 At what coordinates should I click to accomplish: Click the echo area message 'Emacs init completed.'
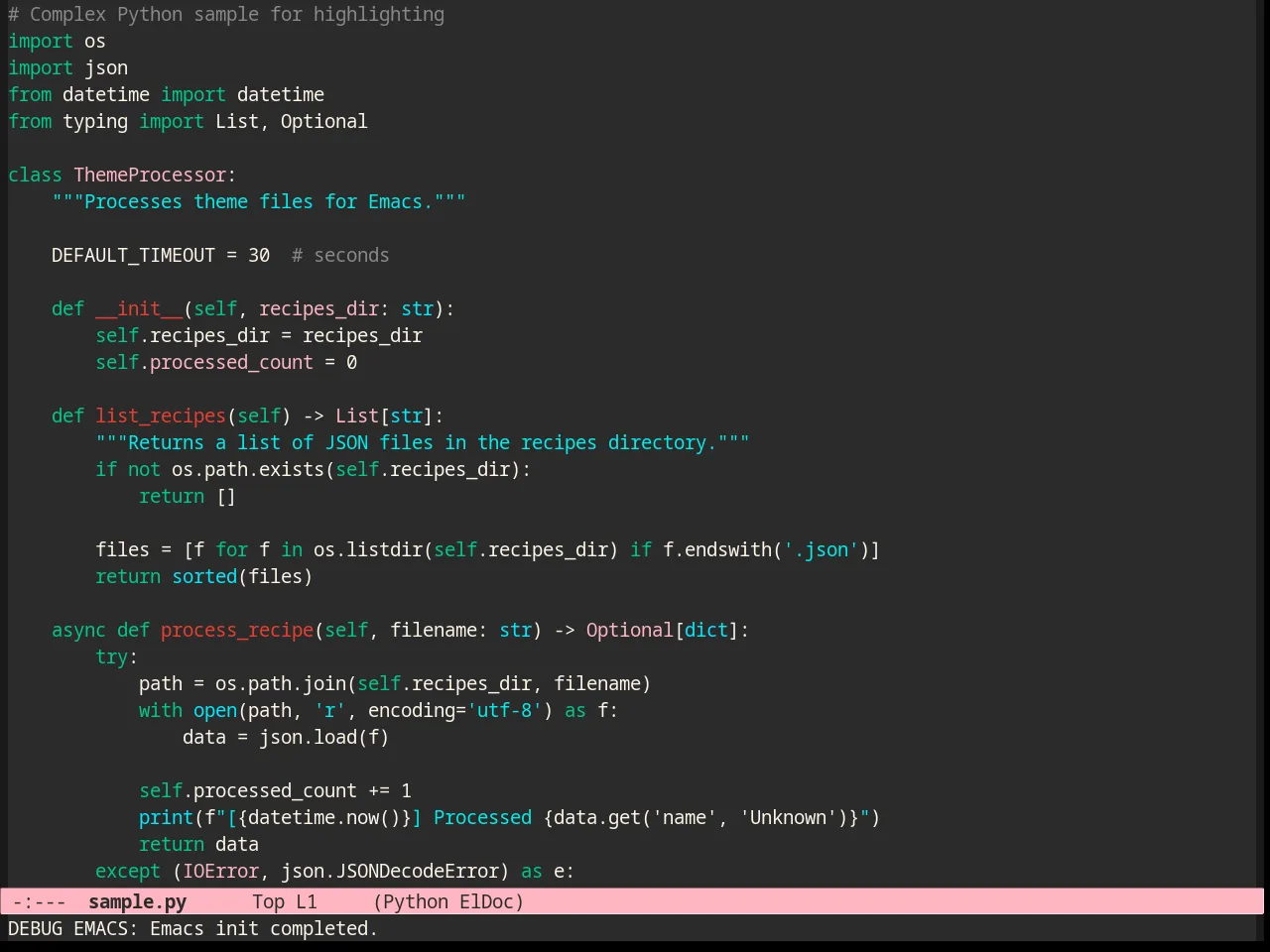[264, 928]
